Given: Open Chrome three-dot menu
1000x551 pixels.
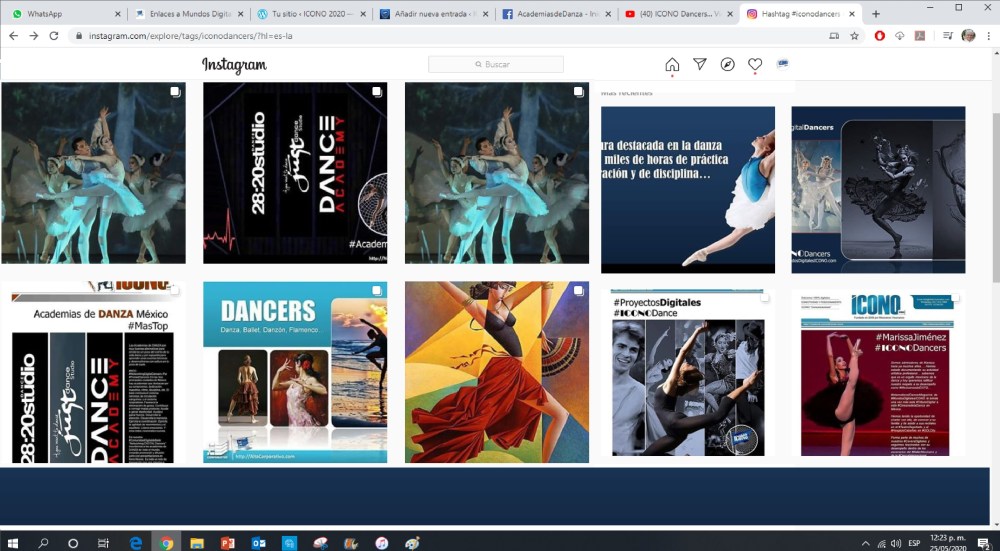Looking at the screenshot, I should (986, 35).
